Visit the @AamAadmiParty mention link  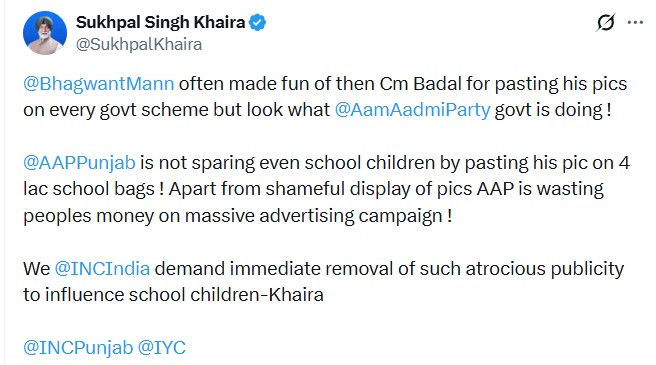point(413,110)
